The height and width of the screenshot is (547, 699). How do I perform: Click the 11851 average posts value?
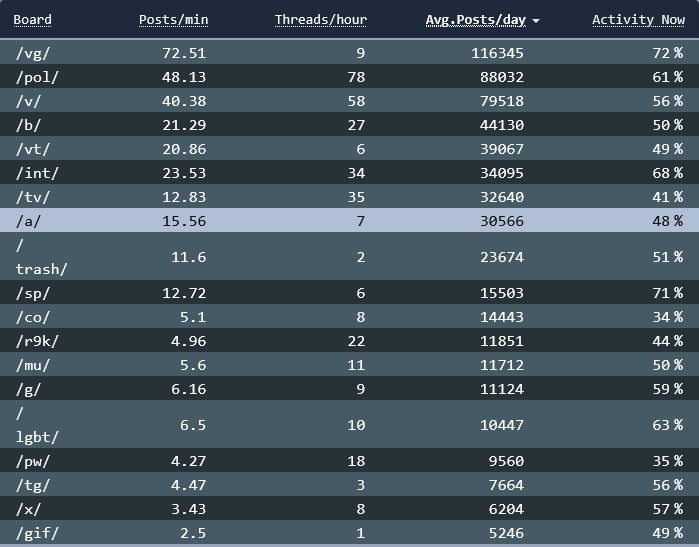(502, 341)
